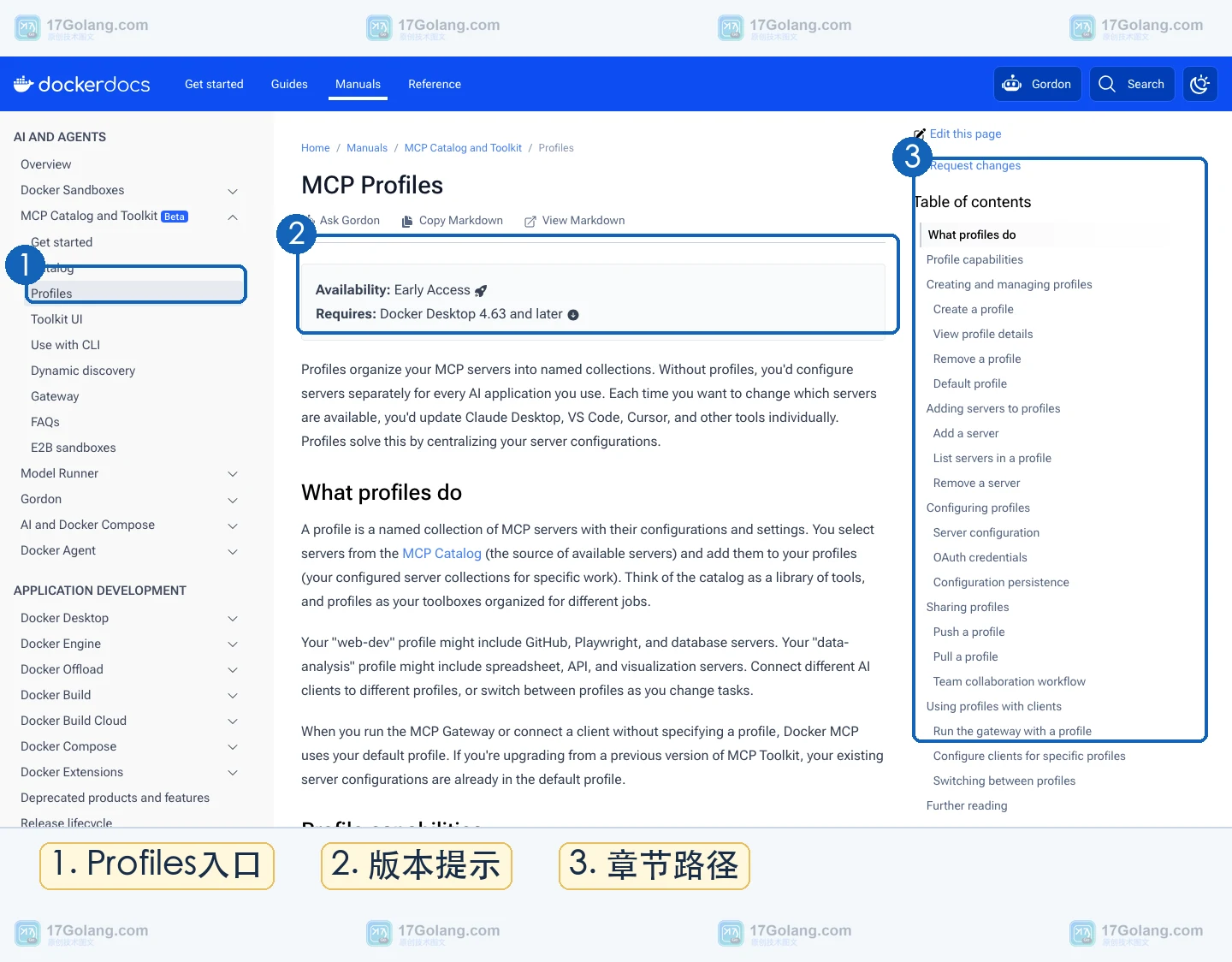Expand the AI and Docker Compose chevron
Screen dimensions: 1232x962
(x=233, y=526)
